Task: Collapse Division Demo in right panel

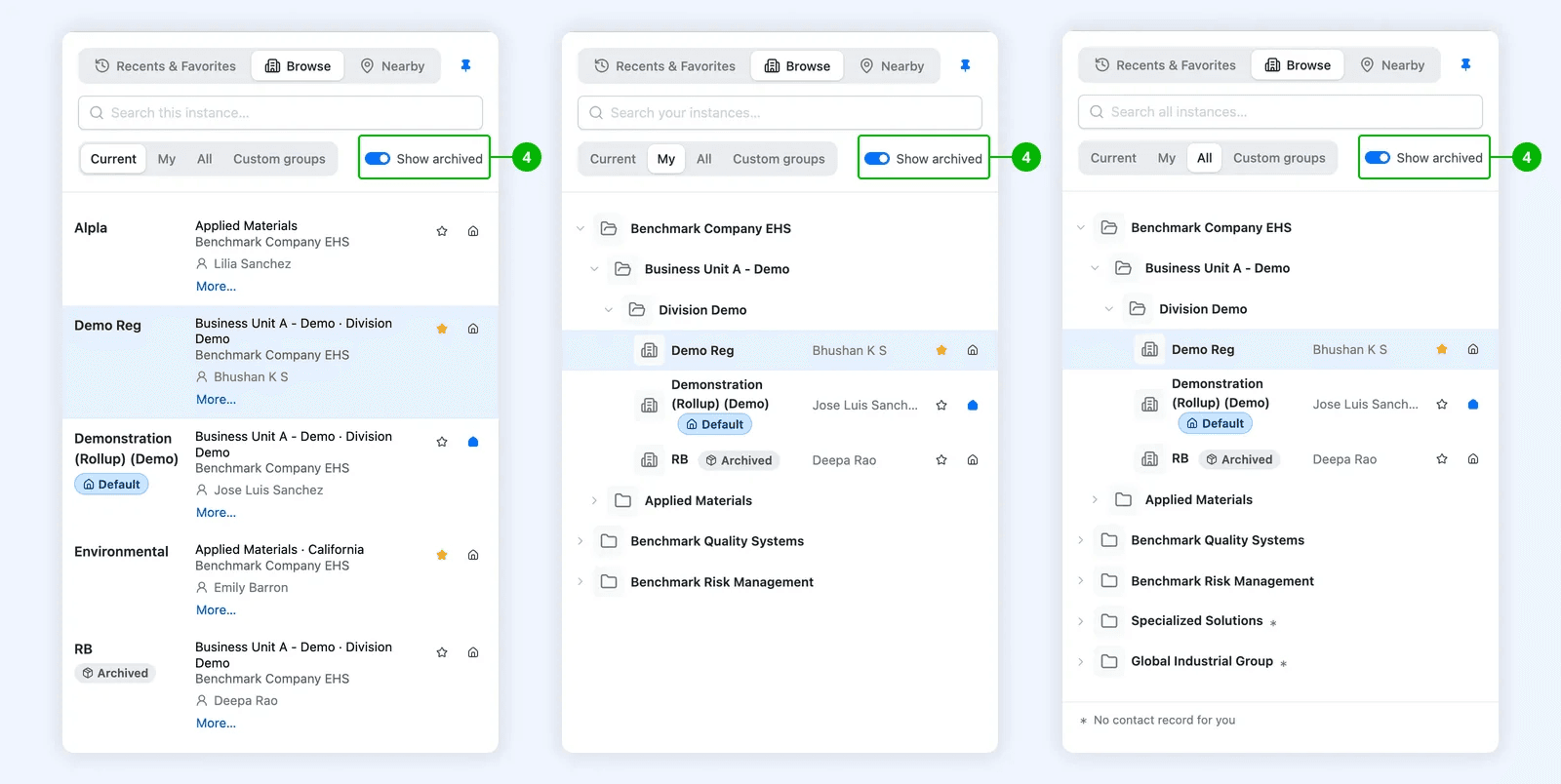Action: [x=1109, y=309]
